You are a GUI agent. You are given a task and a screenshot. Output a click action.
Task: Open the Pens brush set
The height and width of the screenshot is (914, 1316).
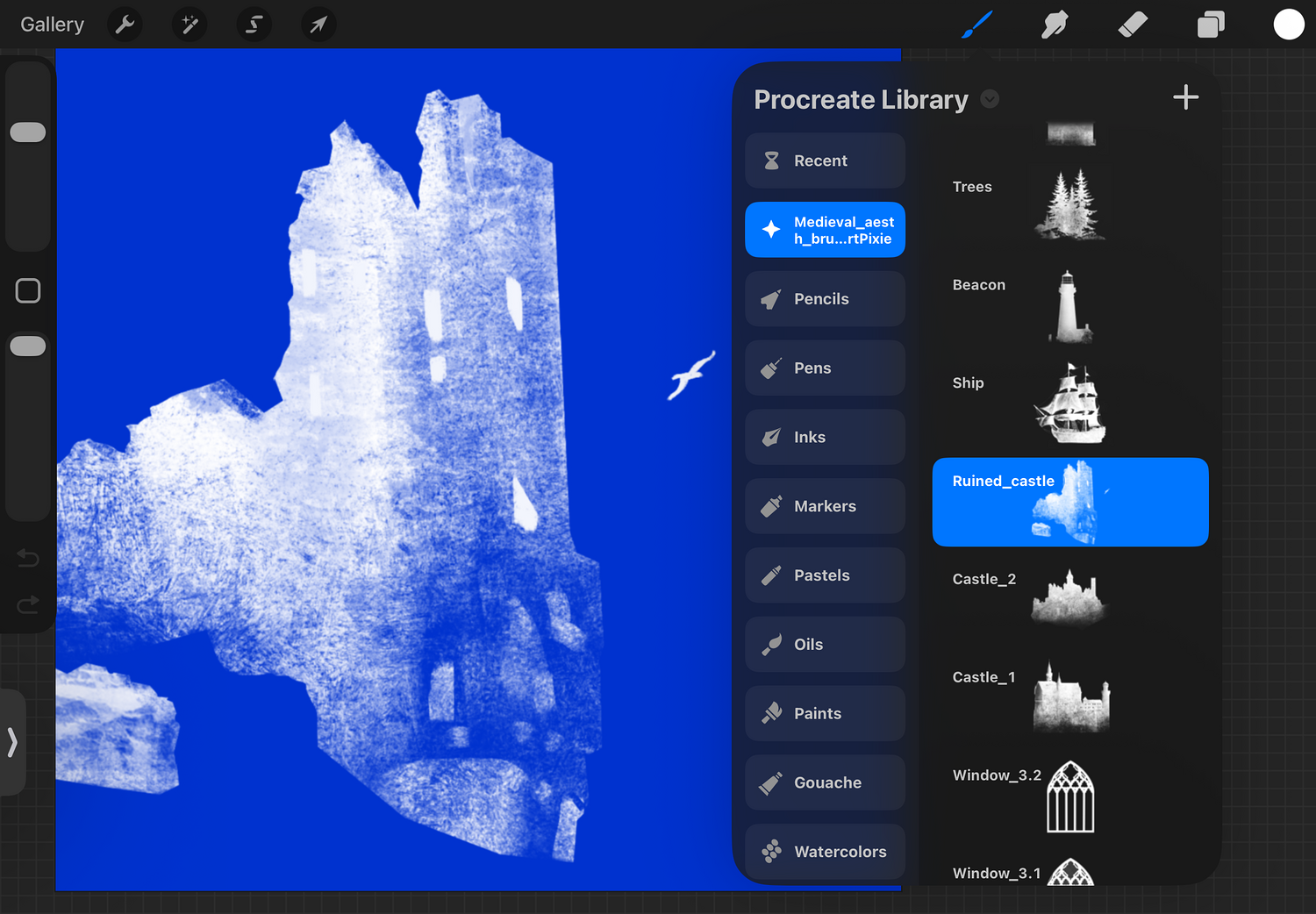(825, 368)
